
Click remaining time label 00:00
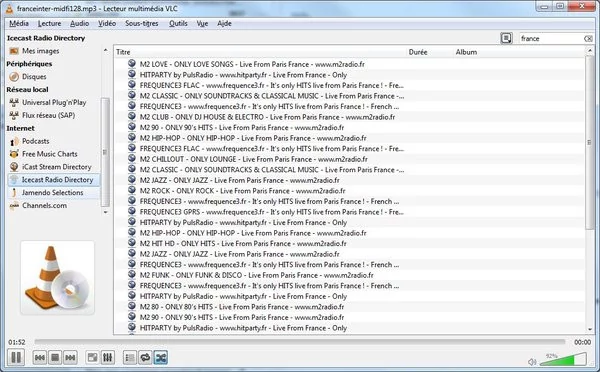pos(582,342)
